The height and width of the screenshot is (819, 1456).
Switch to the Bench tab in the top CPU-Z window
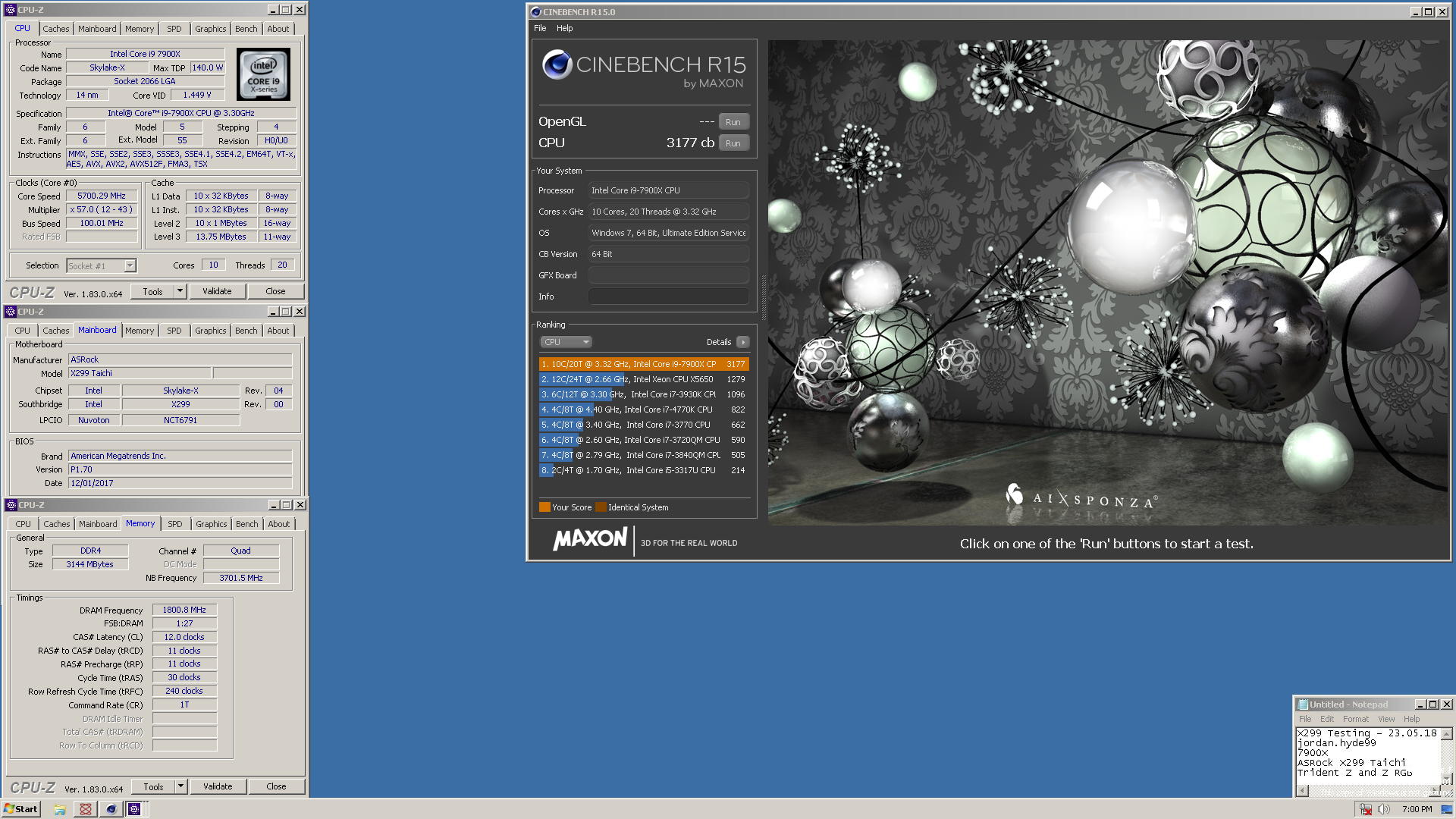tap(246, 29)
